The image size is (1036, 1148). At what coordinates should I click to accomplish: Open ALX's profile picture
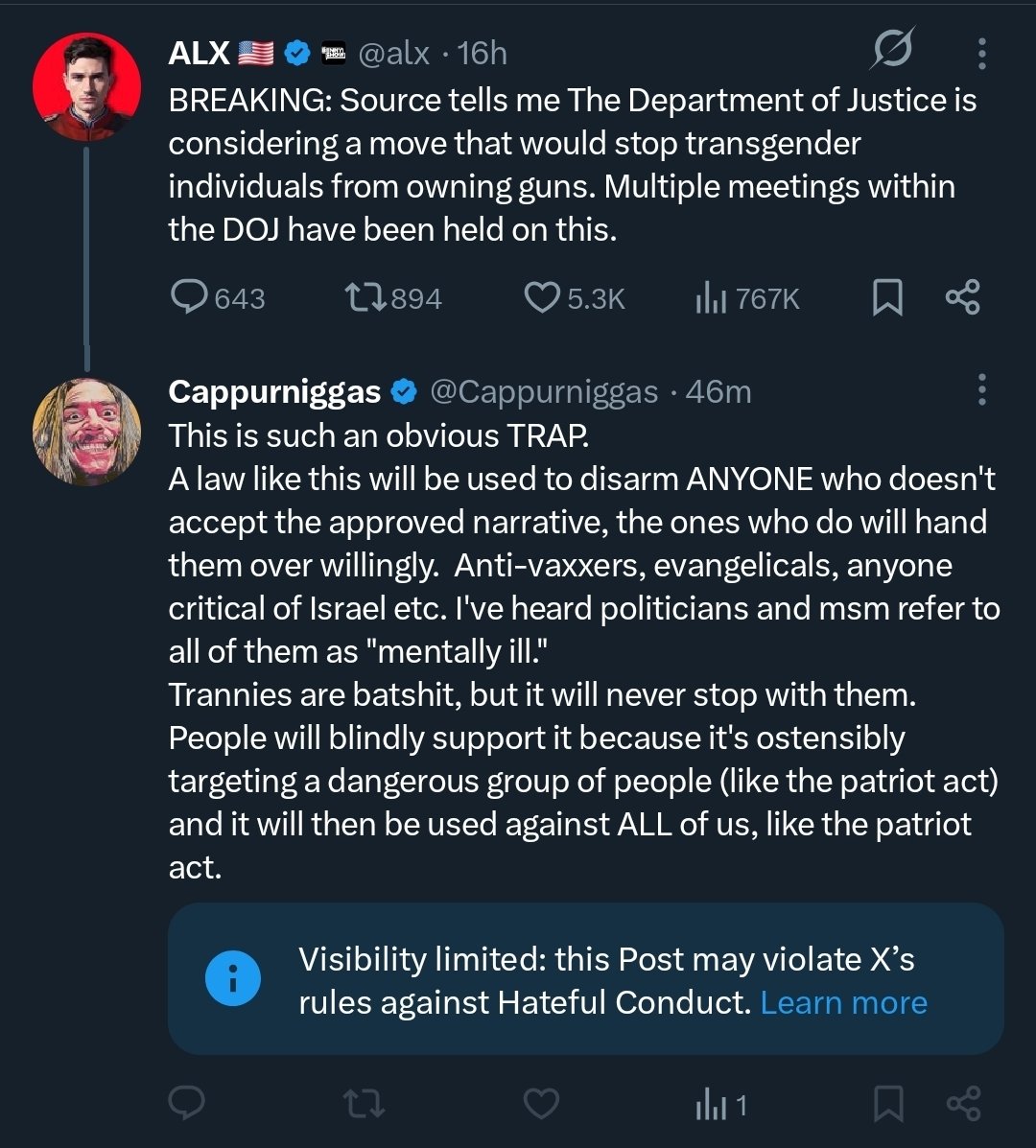[x=86, y=87]
